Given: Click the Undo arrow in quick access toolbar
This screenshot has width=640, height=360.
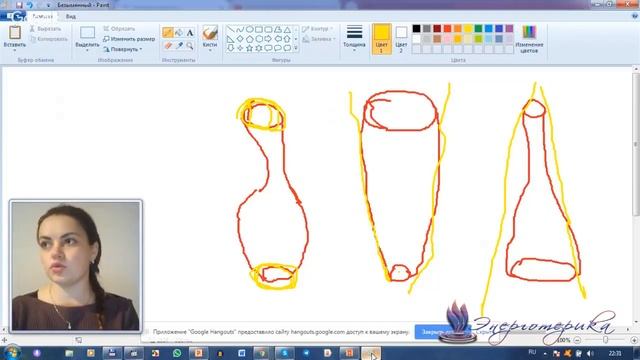Looking at the screenshot, I should pos(30,5).
